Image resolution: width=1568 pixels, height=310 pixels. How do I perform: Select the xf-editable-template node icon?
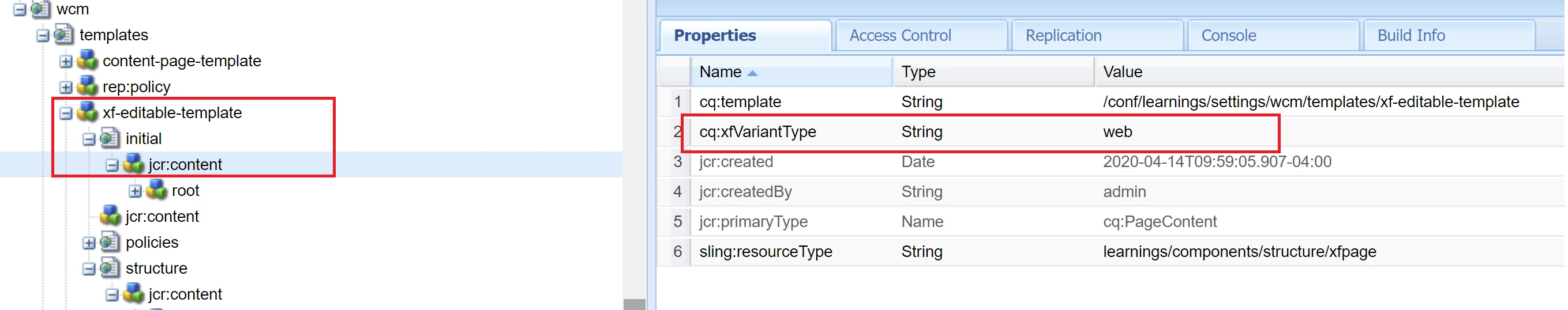coord(87,112)
